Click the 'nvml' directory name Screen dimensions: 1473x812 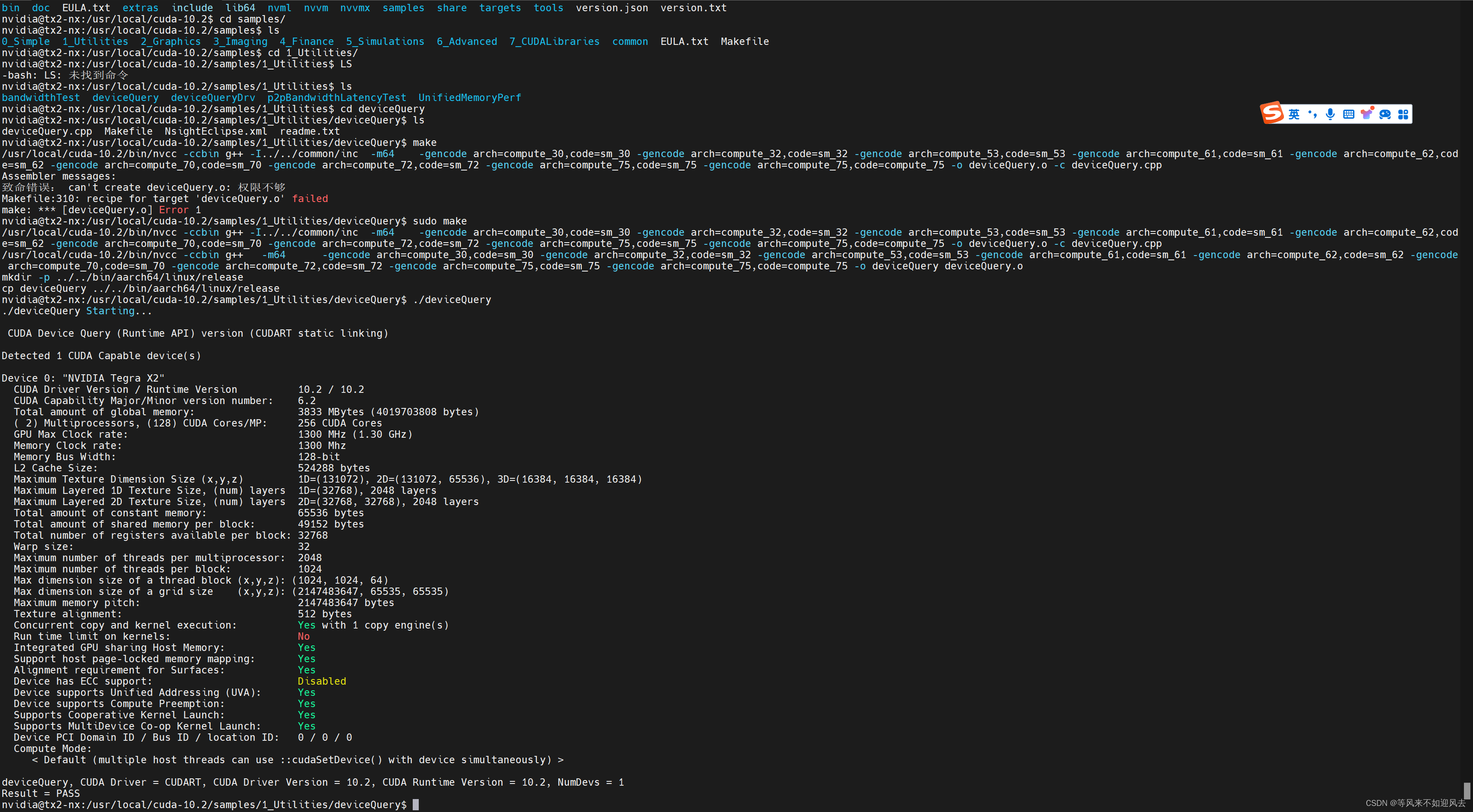pyautogui.click(x=280, y=8)
